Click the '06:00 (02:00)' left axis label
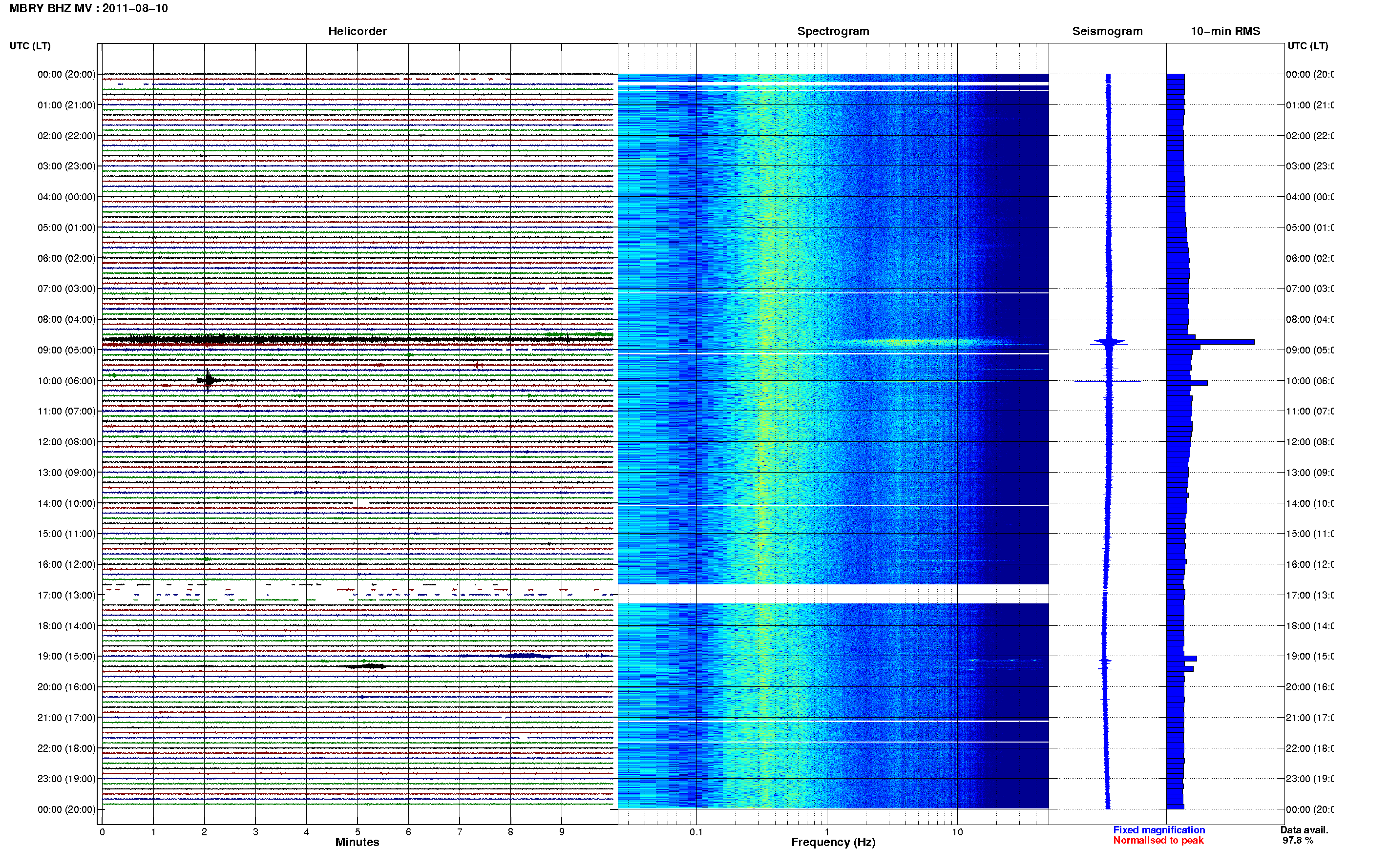This screenshot has width=1389, height=868. [x=66, y=258]
